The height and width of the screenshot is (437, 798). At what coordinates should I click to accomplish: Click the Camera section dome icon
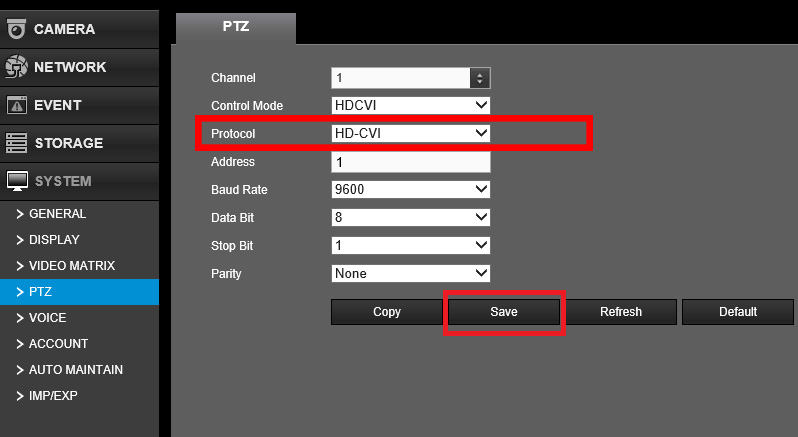pos(16,29)
